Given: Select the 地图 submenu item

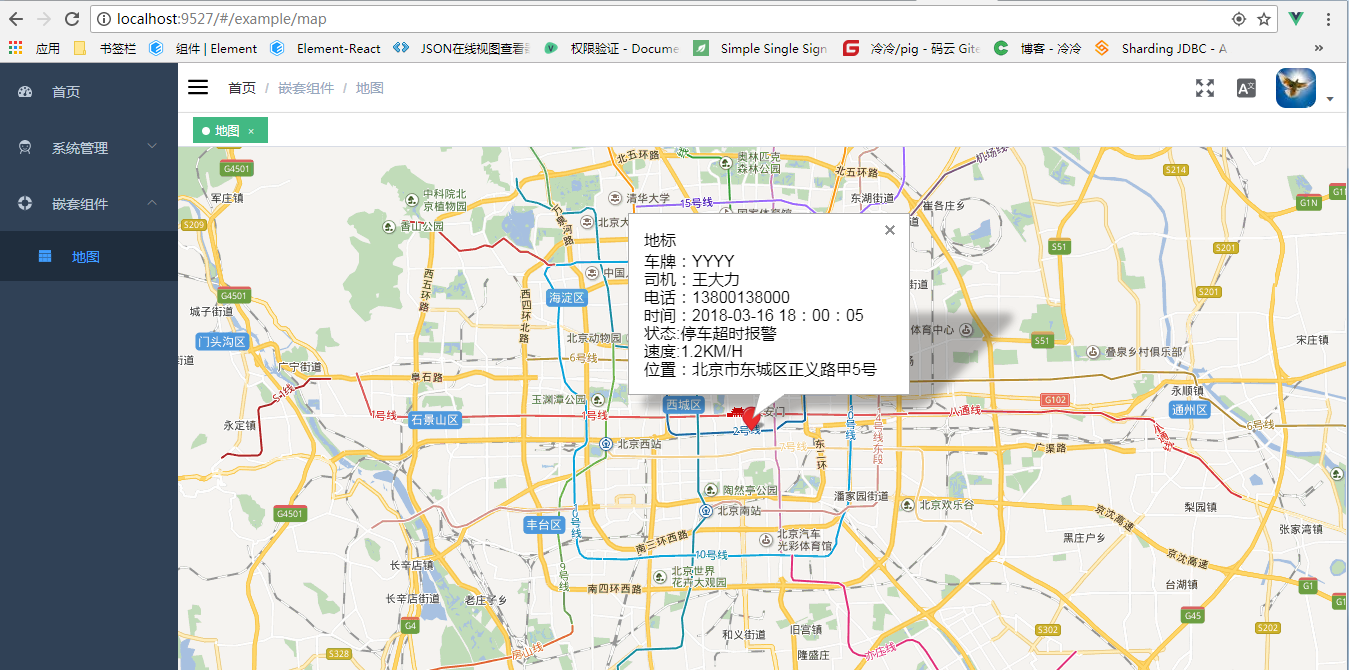Looking at the screenshot, I should click(x=89, y=257).
